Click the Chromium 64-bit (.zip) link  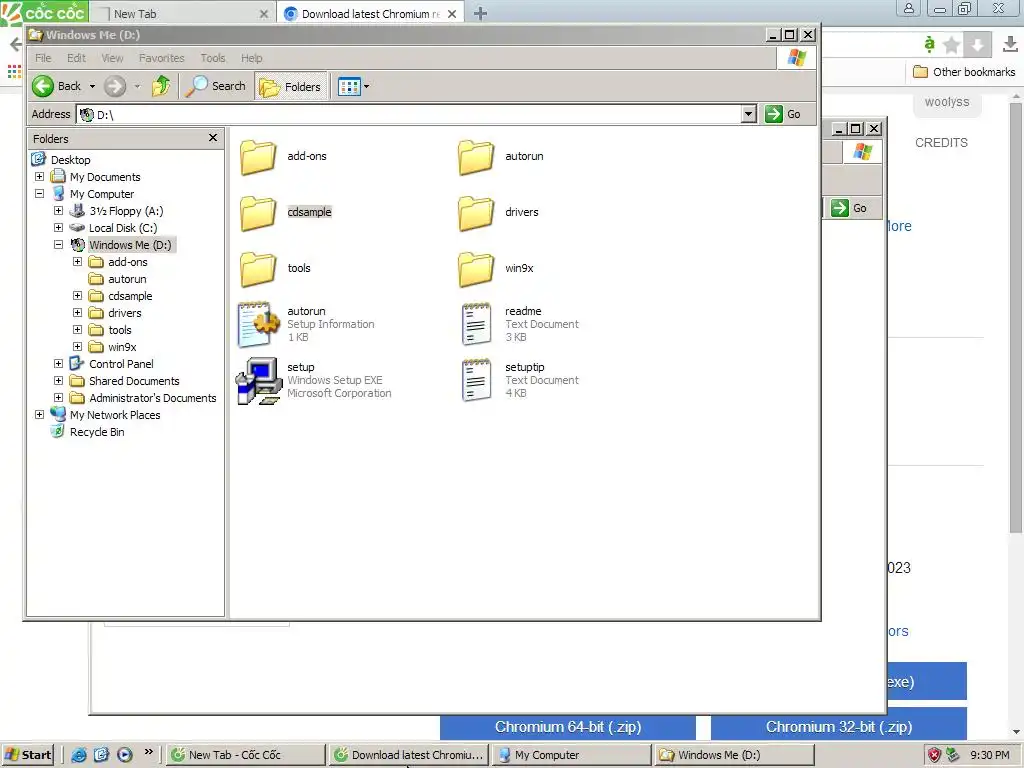coord(568,727)
